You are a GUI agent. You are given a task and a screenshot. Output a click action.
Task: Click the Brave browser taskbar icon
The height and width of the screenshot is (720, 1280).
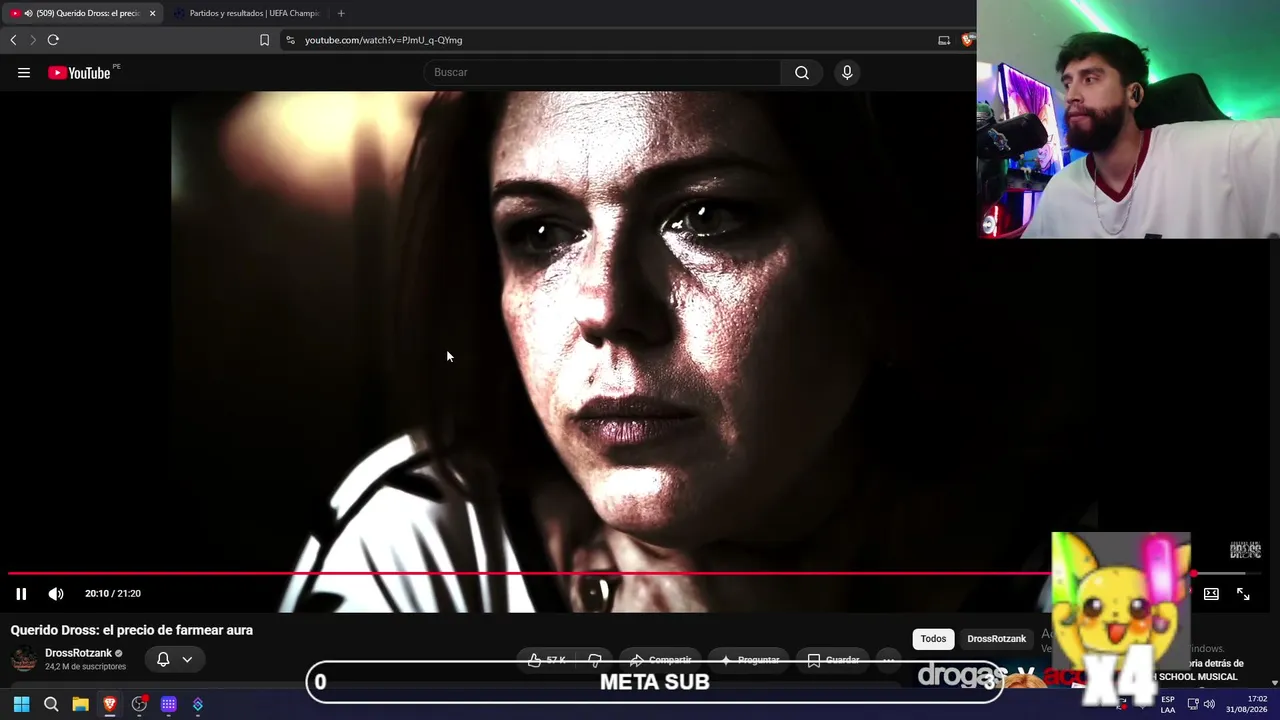[110, 705]
